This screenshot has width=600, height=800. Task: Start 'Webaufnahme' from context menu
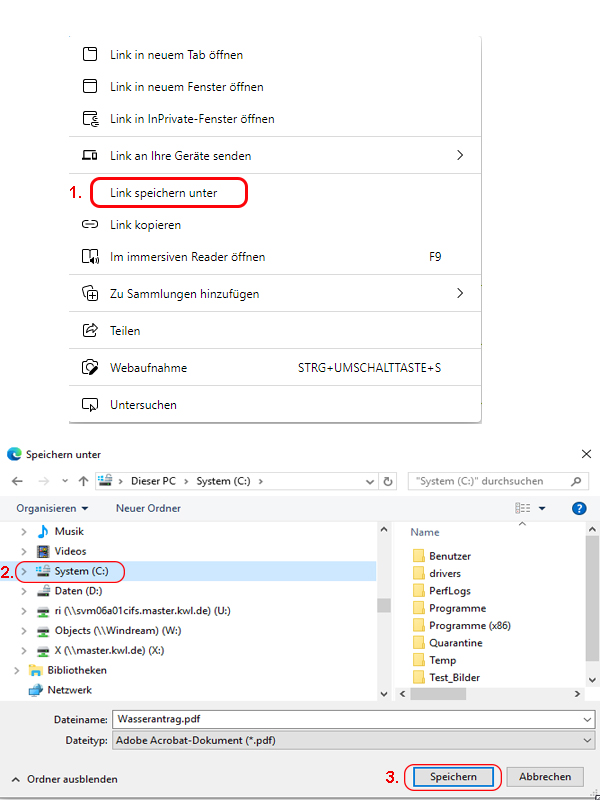pos(274,368)
